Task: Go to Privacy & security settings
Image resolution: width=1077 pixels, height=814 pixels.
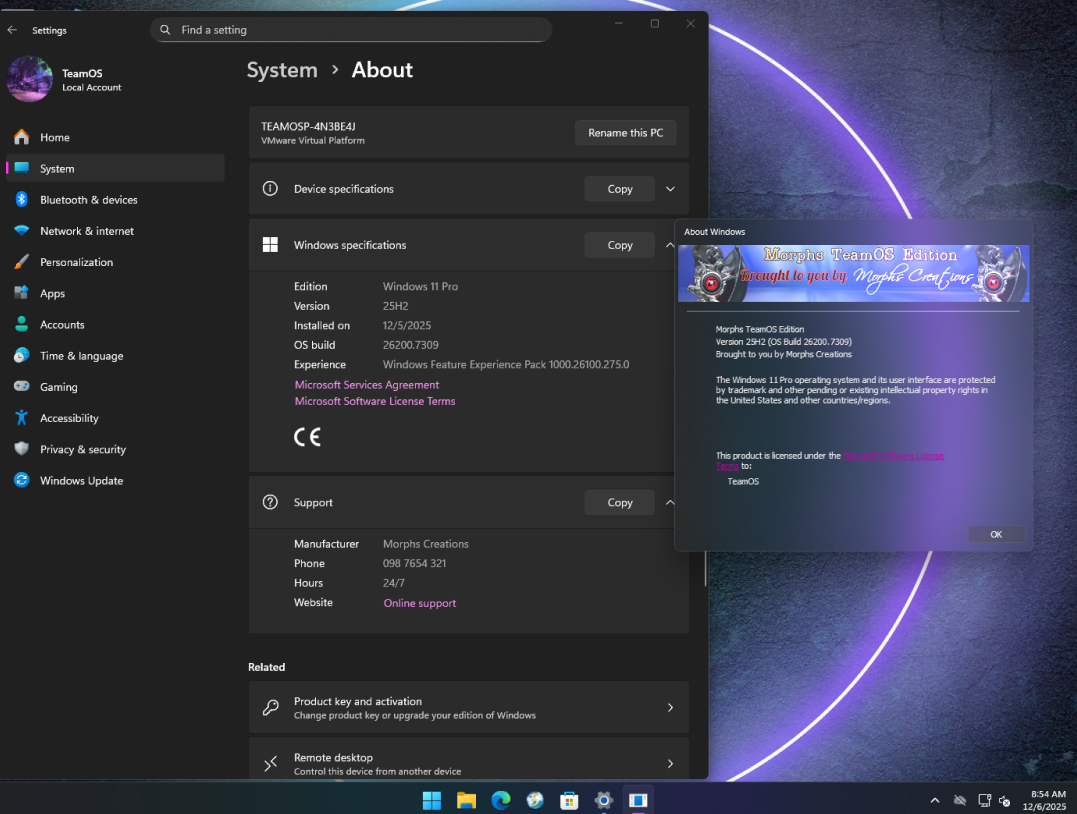Action: coord(82,450)
